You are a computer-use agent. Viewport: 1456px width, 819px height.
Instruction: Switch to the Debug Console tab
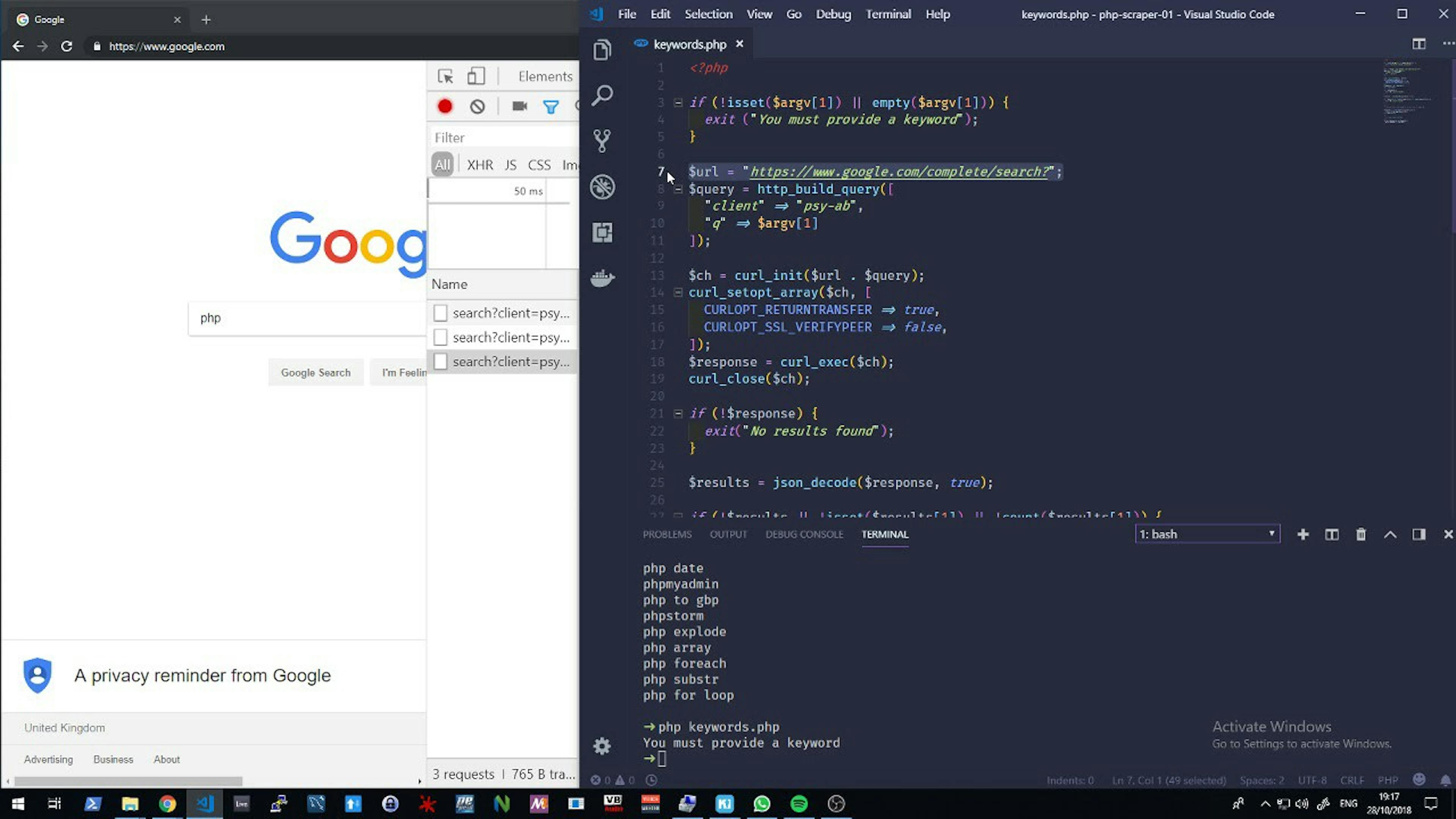click(804, 534)
